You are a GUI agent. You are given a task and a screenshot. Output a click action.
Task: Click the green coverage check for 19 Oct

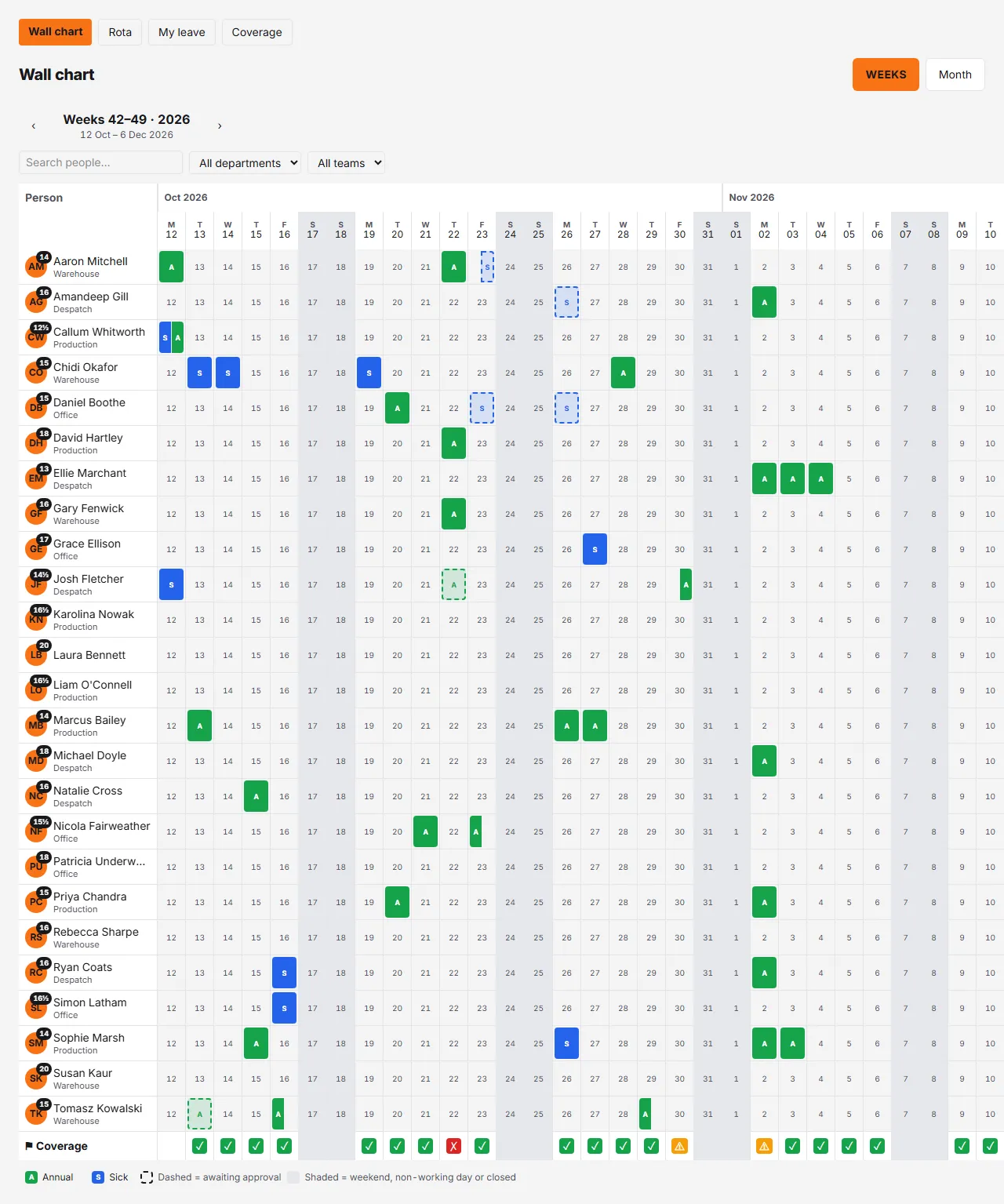(369, 1146)
